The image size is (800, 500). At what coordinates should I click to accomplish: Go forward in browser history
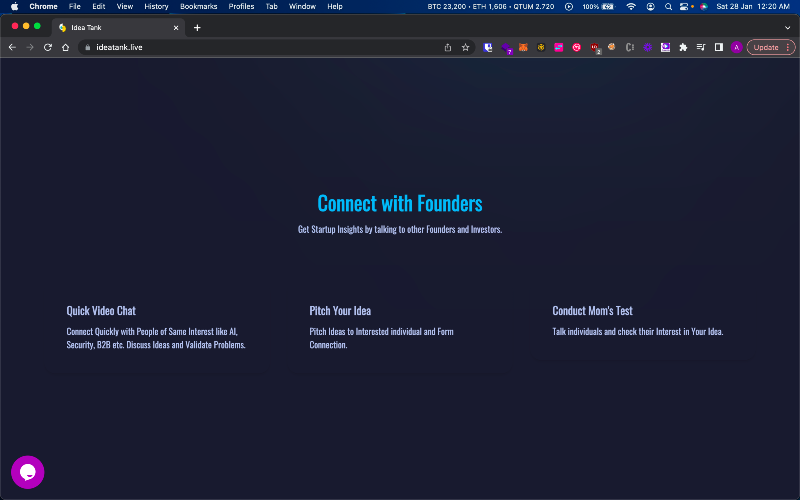pyautogui.click(x=30, y=47)
